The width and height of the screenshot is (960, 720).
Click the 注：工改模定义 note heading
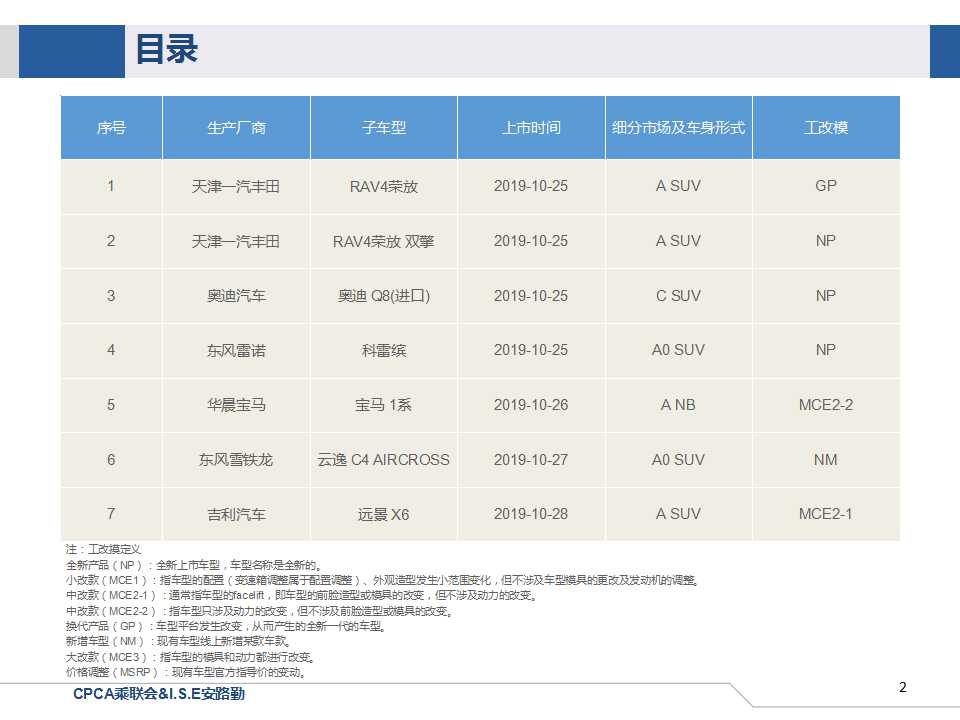click(103, 549)
